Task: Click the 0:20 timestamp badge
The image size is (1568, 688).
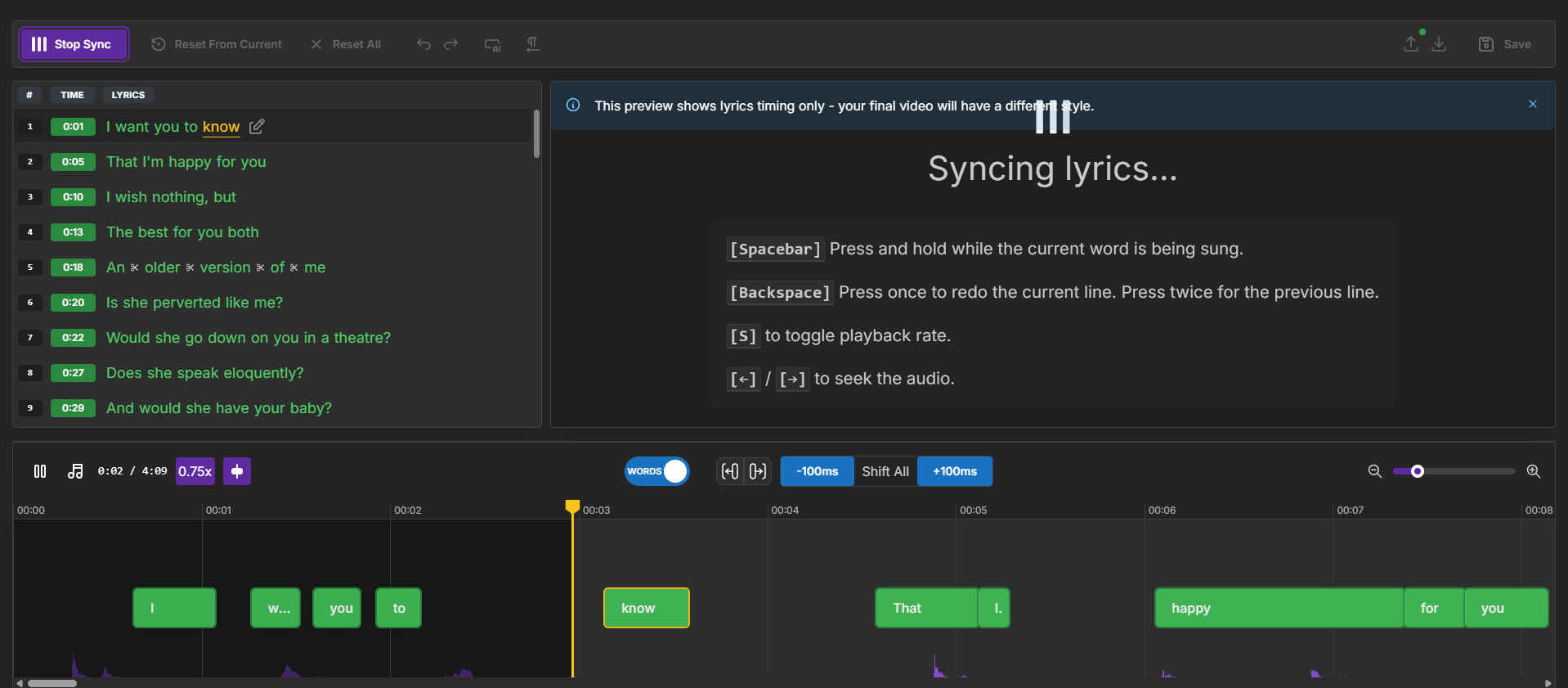Action: point(73,303)
